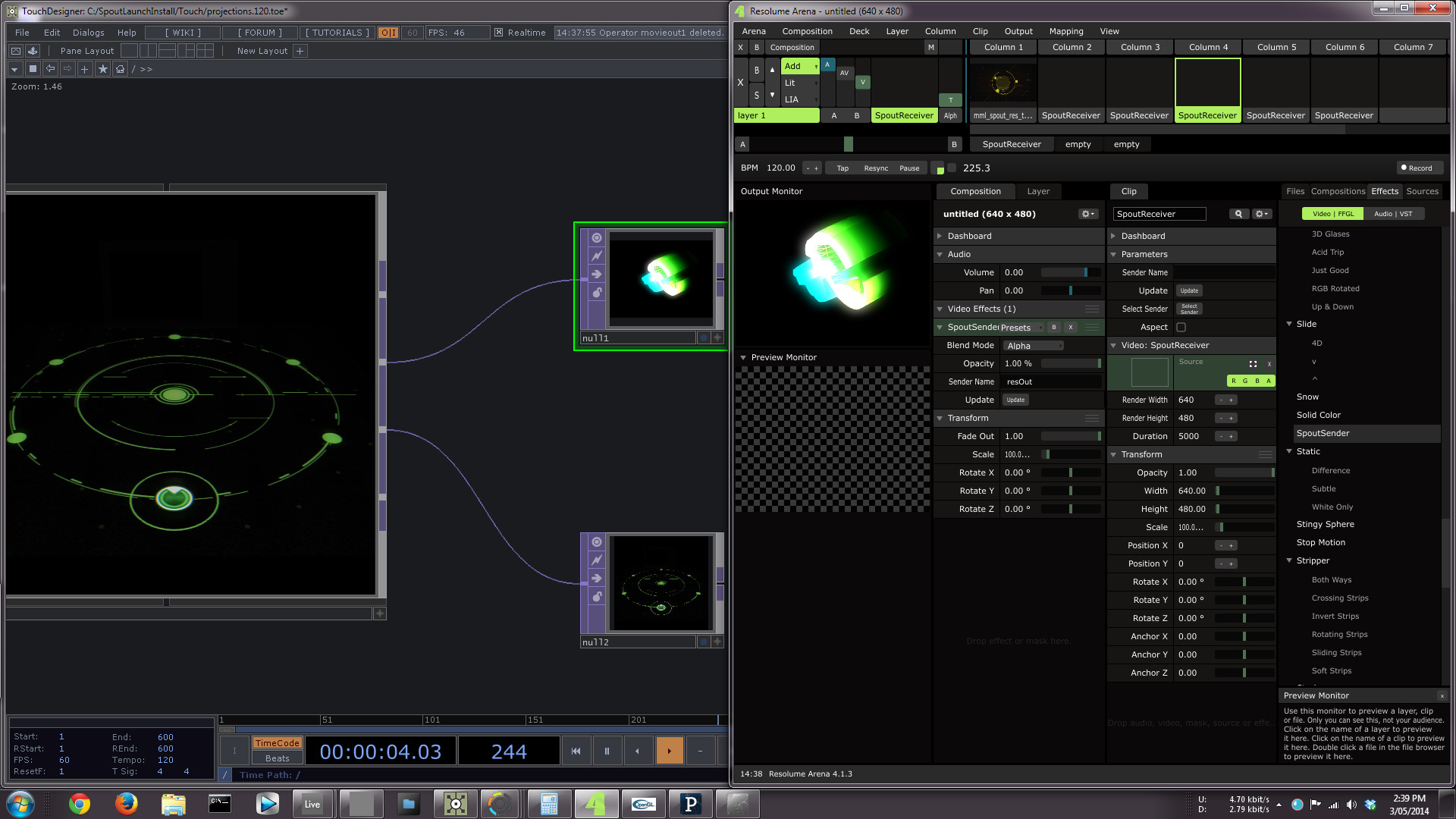
Task: Collapse the Video Effects (1) section
Action: point(940,309)
